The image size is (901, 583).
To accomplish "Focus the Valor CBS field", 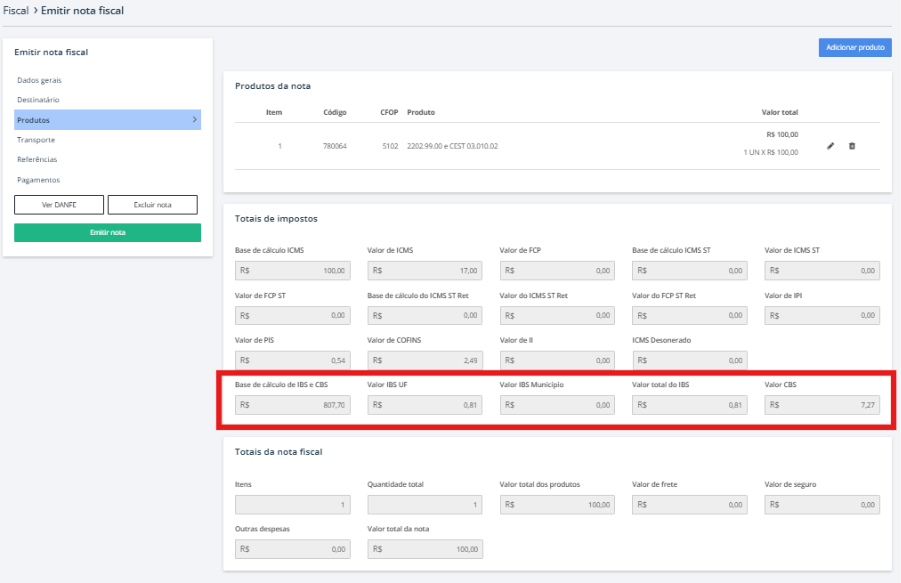I will (822, 405).
